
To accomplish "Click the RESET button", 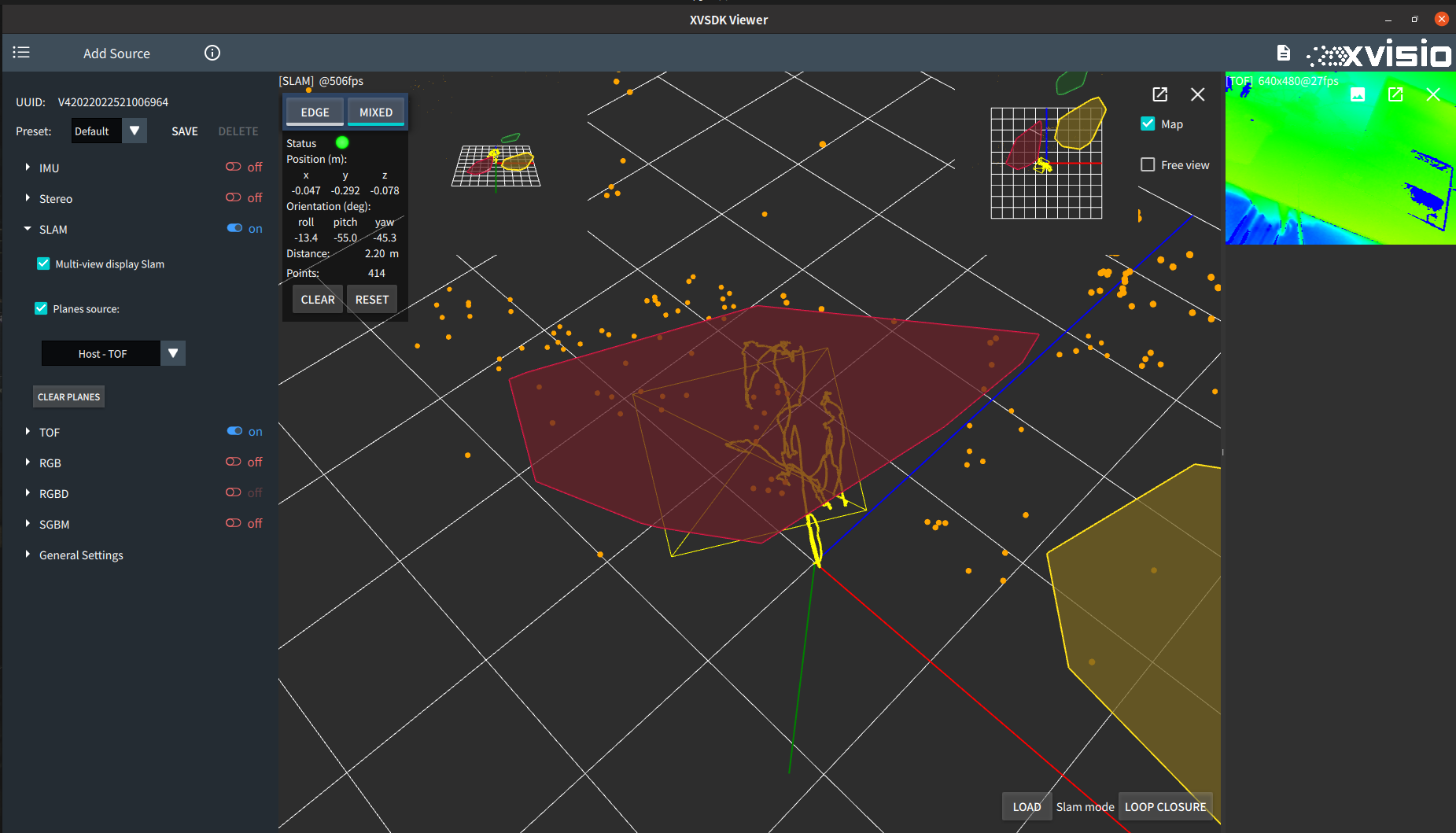I will [x=372, y=299].
